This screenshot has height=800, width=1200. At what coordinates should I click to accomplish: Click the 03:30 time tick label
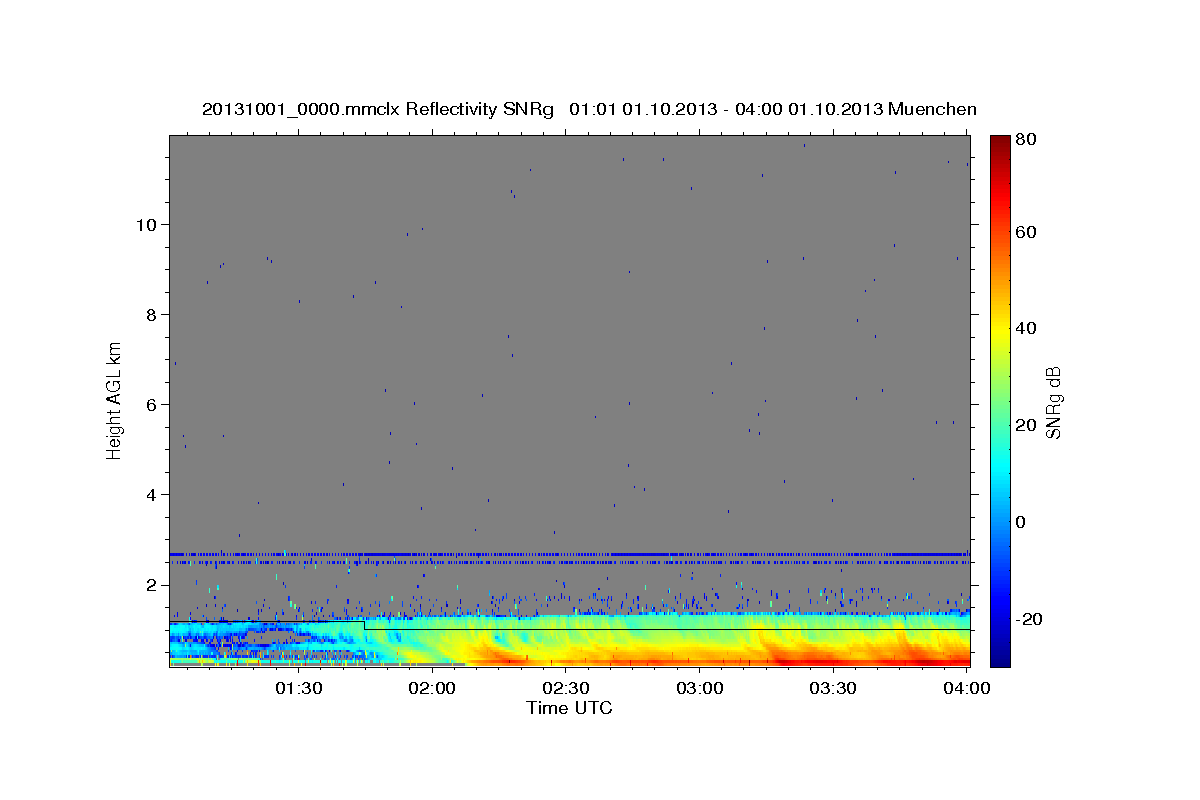[834, 688]
